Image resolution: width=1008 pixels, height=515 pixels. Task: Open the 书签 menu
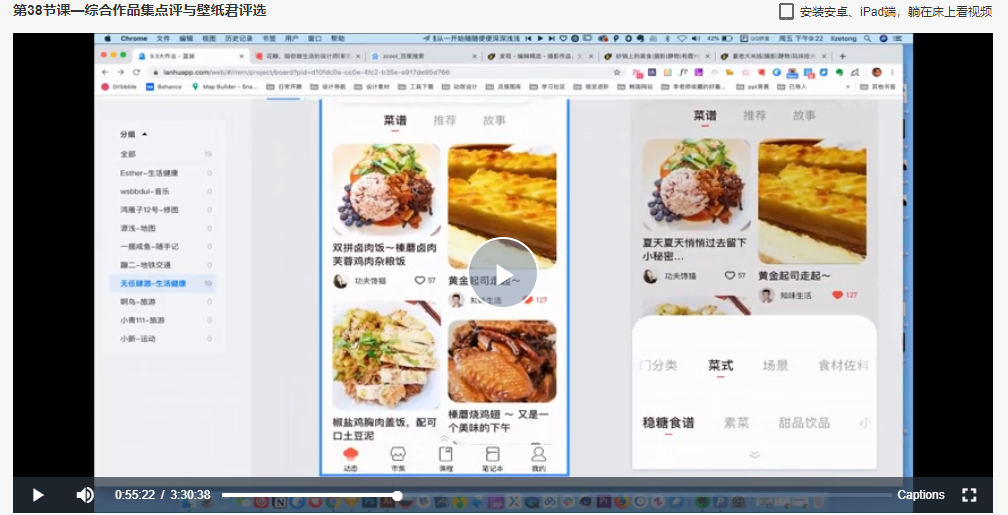pyautogui.click(x=269, y=39)
